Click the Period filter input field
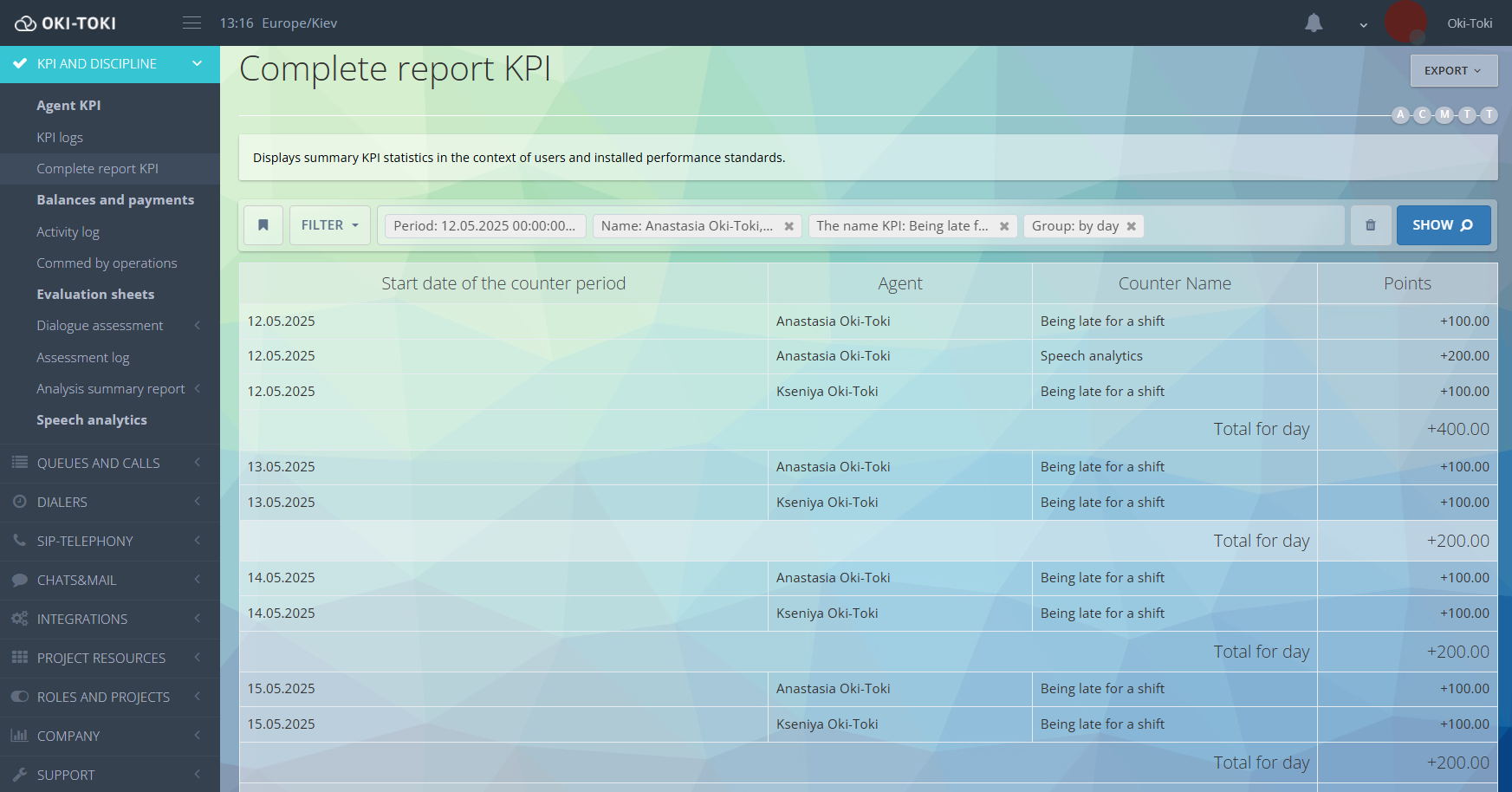This screenshot has height=792, width=1512. tap(483, 225)
